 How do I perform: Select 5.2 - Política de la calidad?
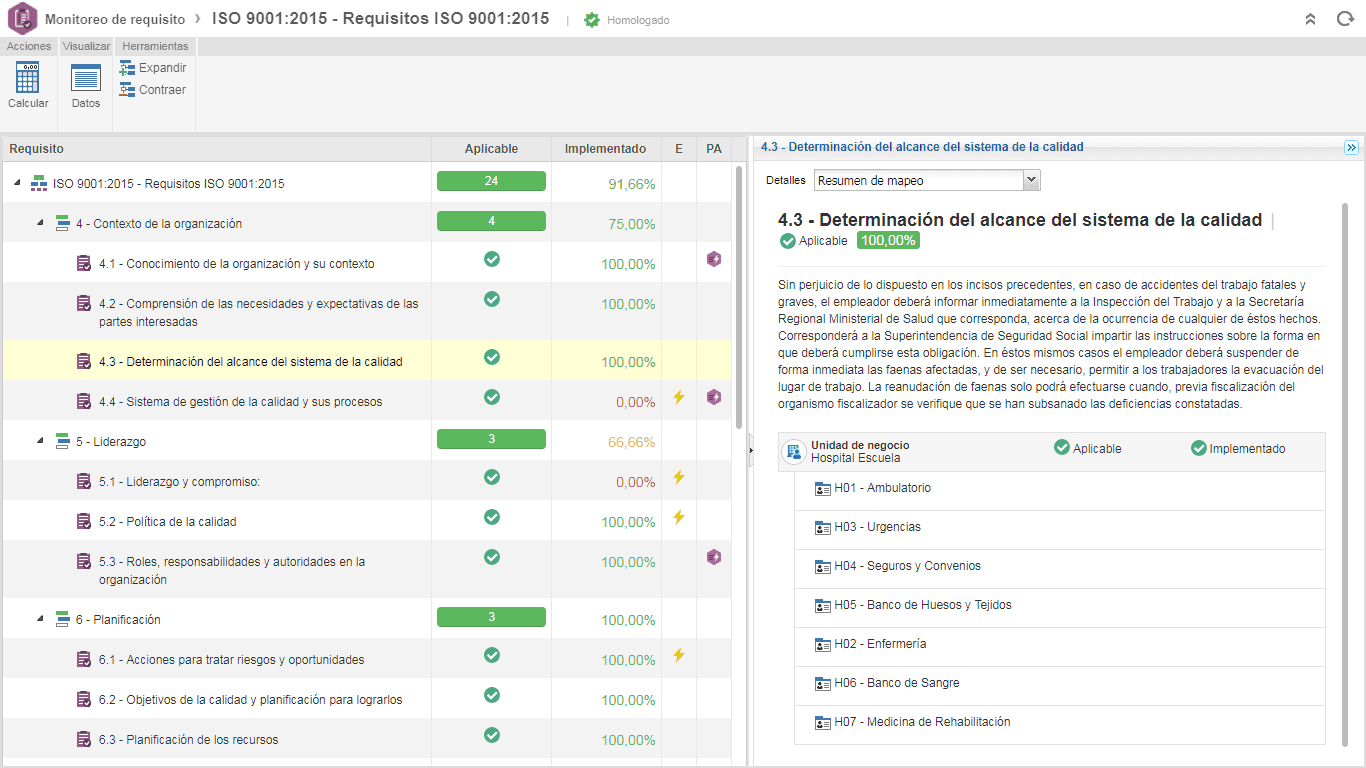point(367,521)
